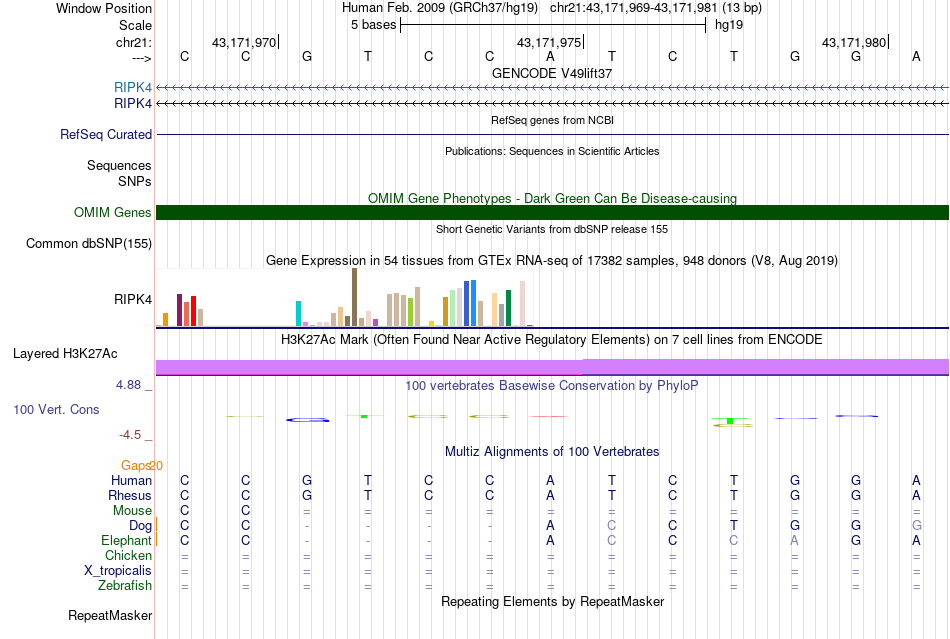Click the thin RefSeq Curated gene line
950x639 pixels.
[553, 134]
